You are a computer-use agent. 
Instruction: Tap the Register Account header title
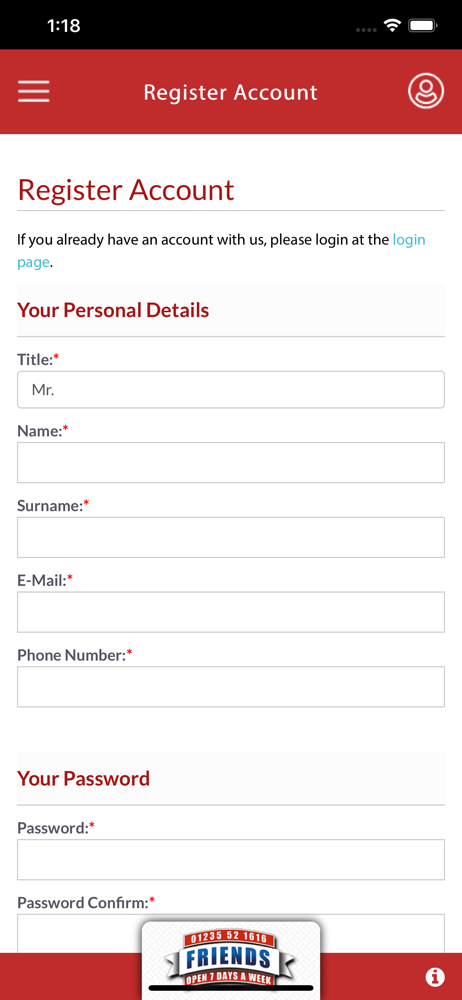pos(230,92)
